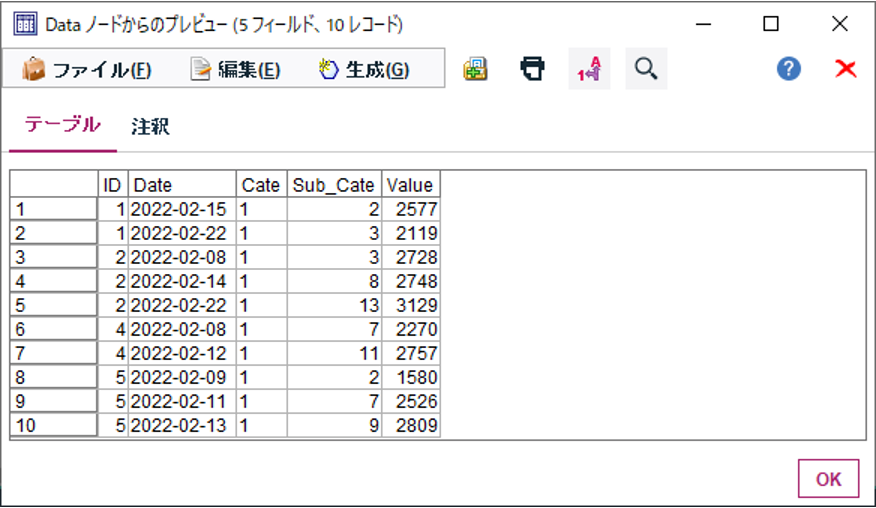Click the Value cell 2577
The width and height of the screenshot is (876, 508).
pos(411,209)
